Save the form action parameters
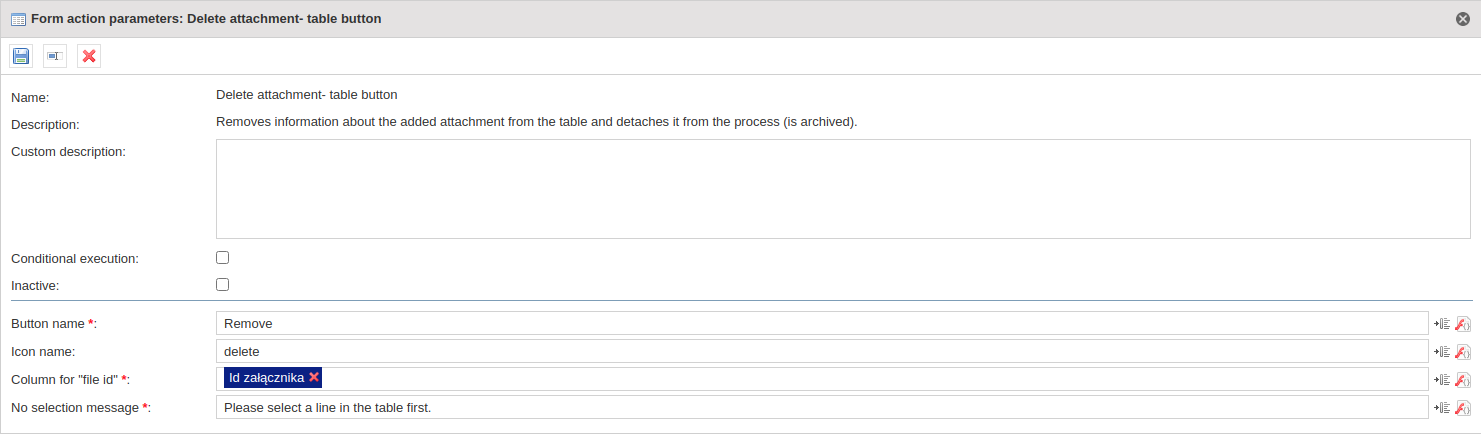 click(21, 56)
